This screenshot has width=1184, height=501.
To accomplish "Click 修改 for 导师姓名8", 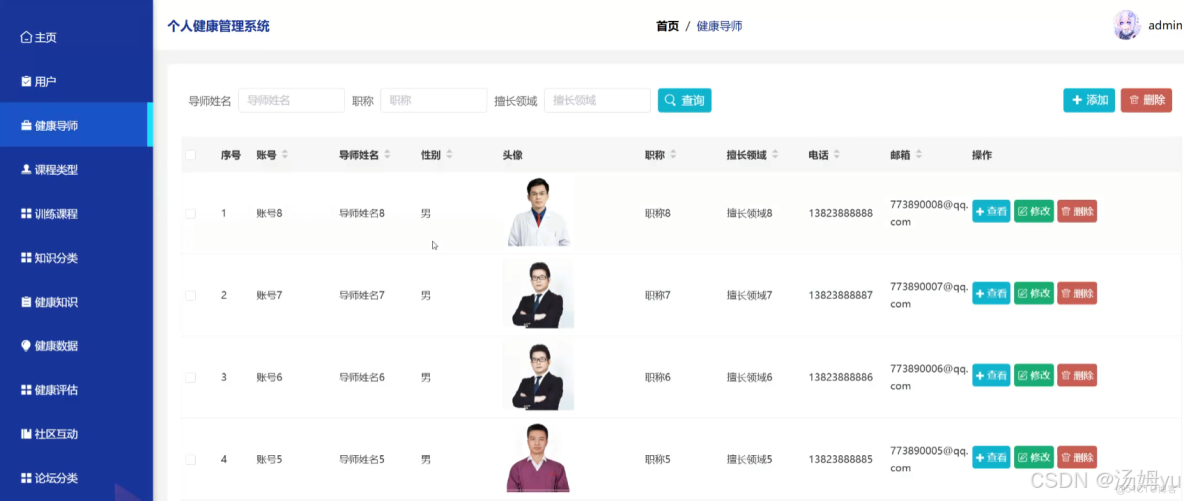I will 1034,212.
